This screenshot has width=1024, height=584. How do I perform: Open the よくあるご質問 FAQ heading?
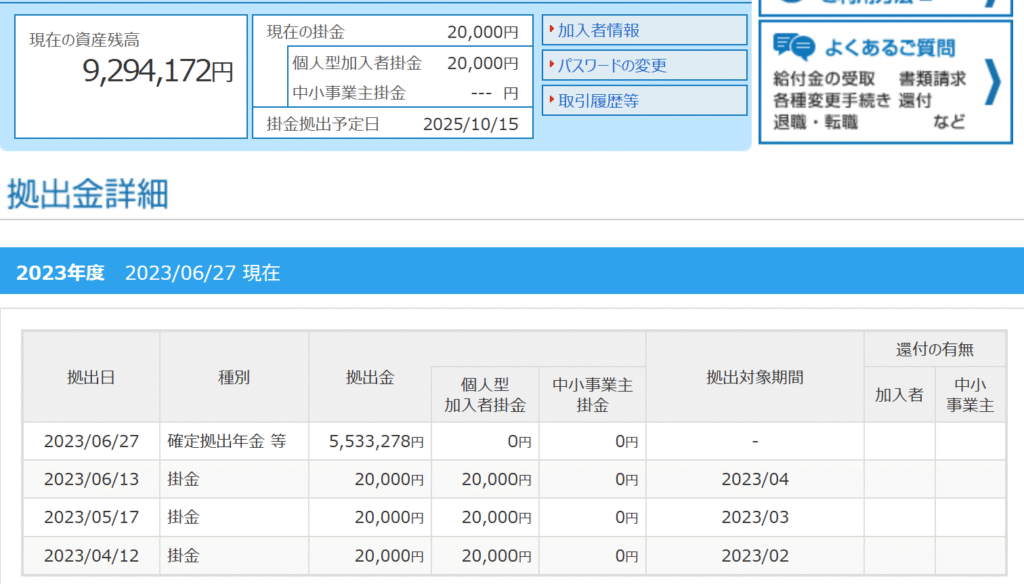(x=889, y=47)
